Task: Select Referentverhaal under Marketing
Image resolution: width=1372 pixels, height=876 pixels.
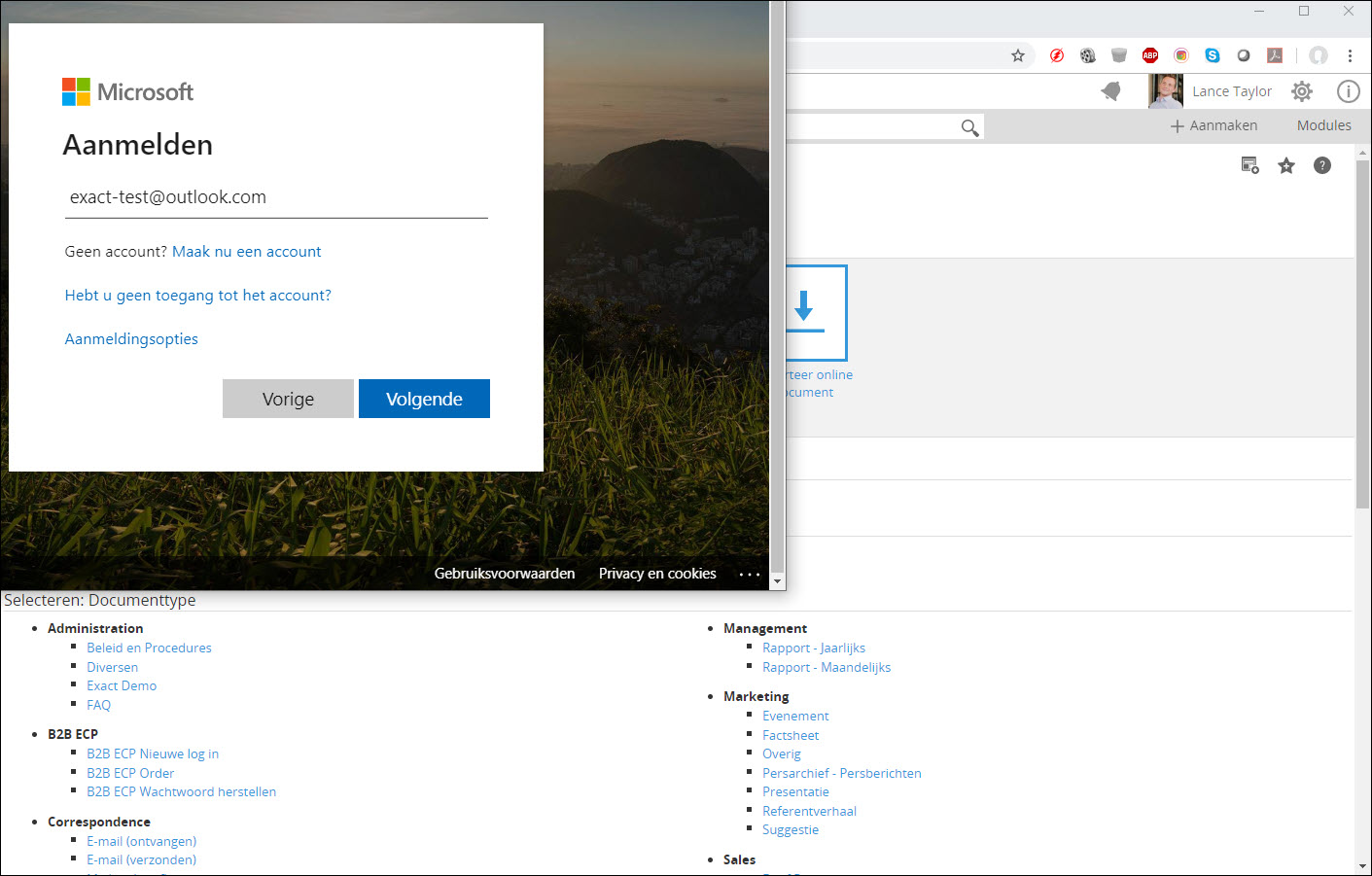Action: click(809, 812)
